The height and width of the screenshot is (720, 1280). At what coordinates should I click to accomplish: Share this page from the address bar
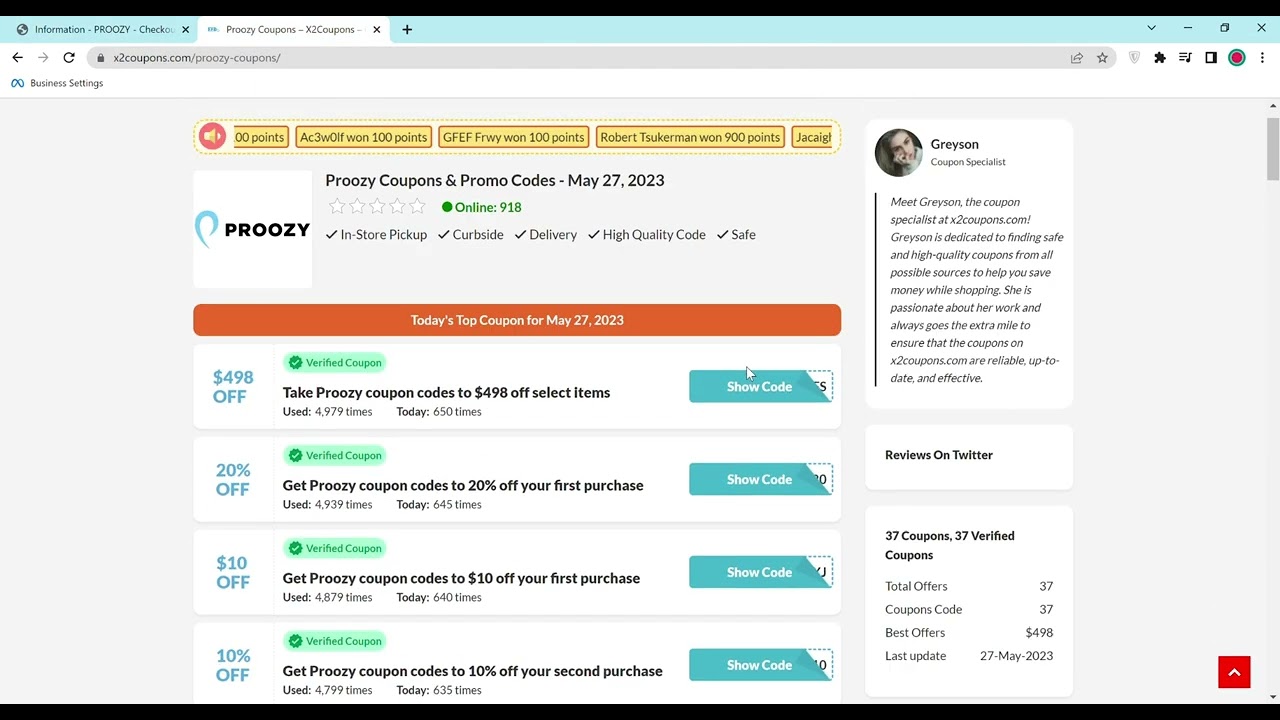click(x=1077, y=58)
